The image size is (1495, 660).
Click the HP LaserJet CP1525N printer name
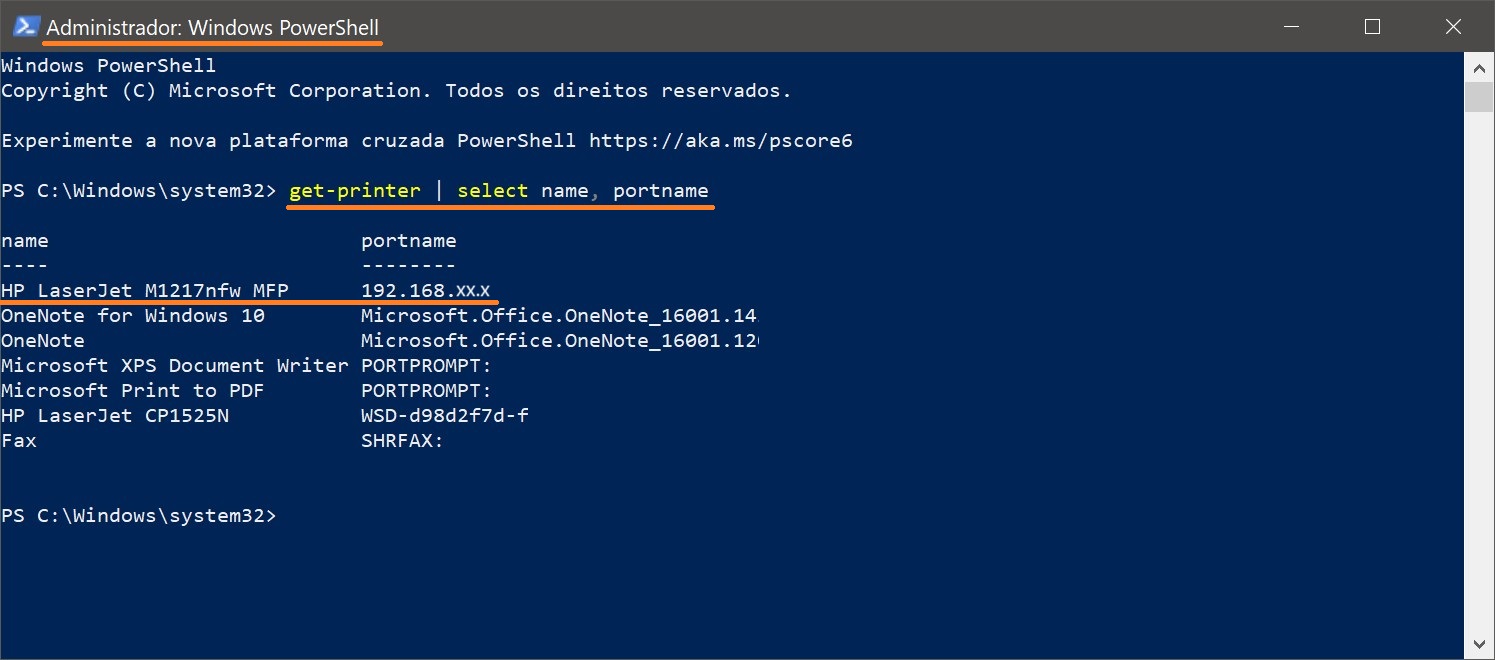tap(115, 416)
